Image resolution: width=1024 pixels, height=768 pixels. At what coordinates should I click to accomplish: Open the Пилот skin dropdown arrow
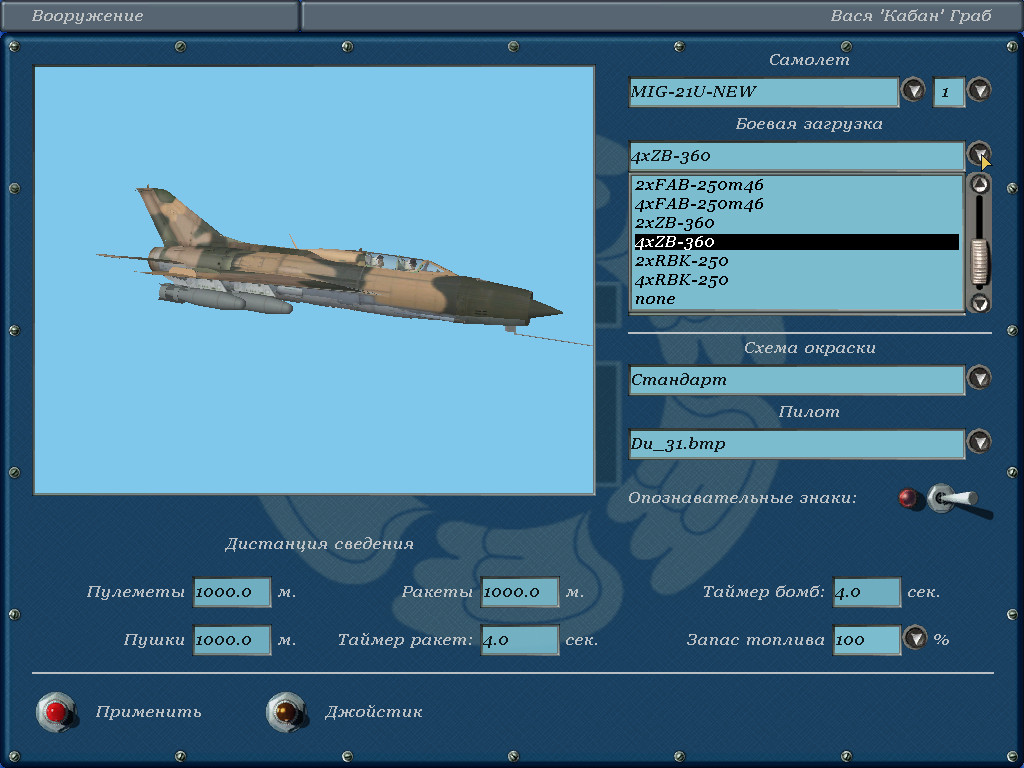click(980, 442)
